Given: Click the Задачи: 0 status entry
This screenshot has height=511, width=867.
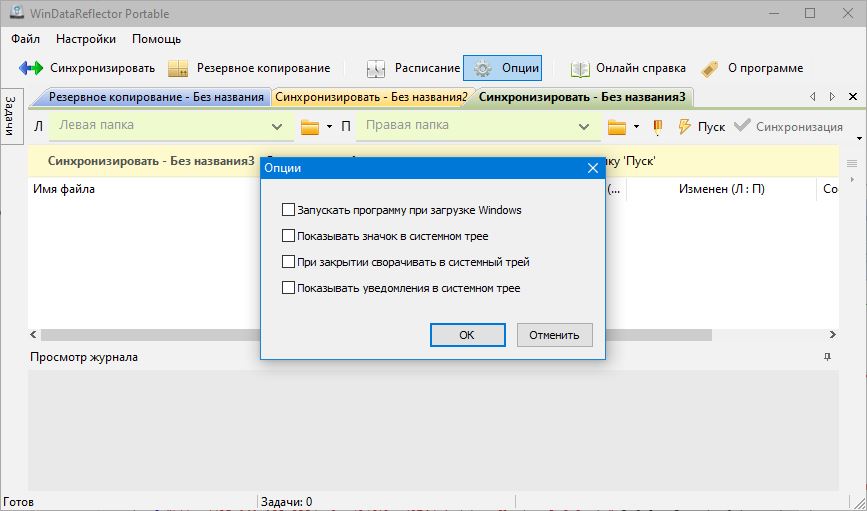Looking at the screenshot, I should (x=286, y=502).
